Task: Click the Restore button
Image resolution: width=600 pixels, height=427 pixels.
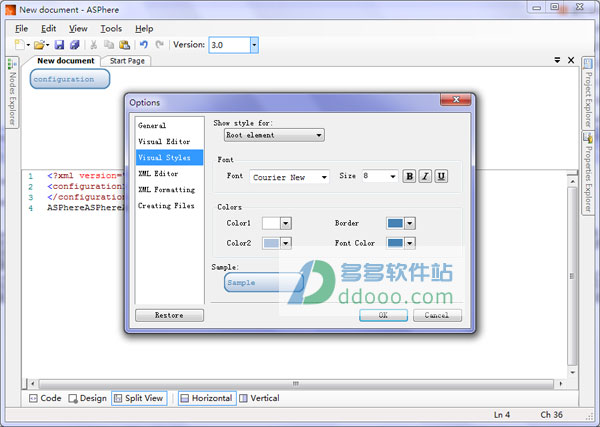Action: pos(170,315)
